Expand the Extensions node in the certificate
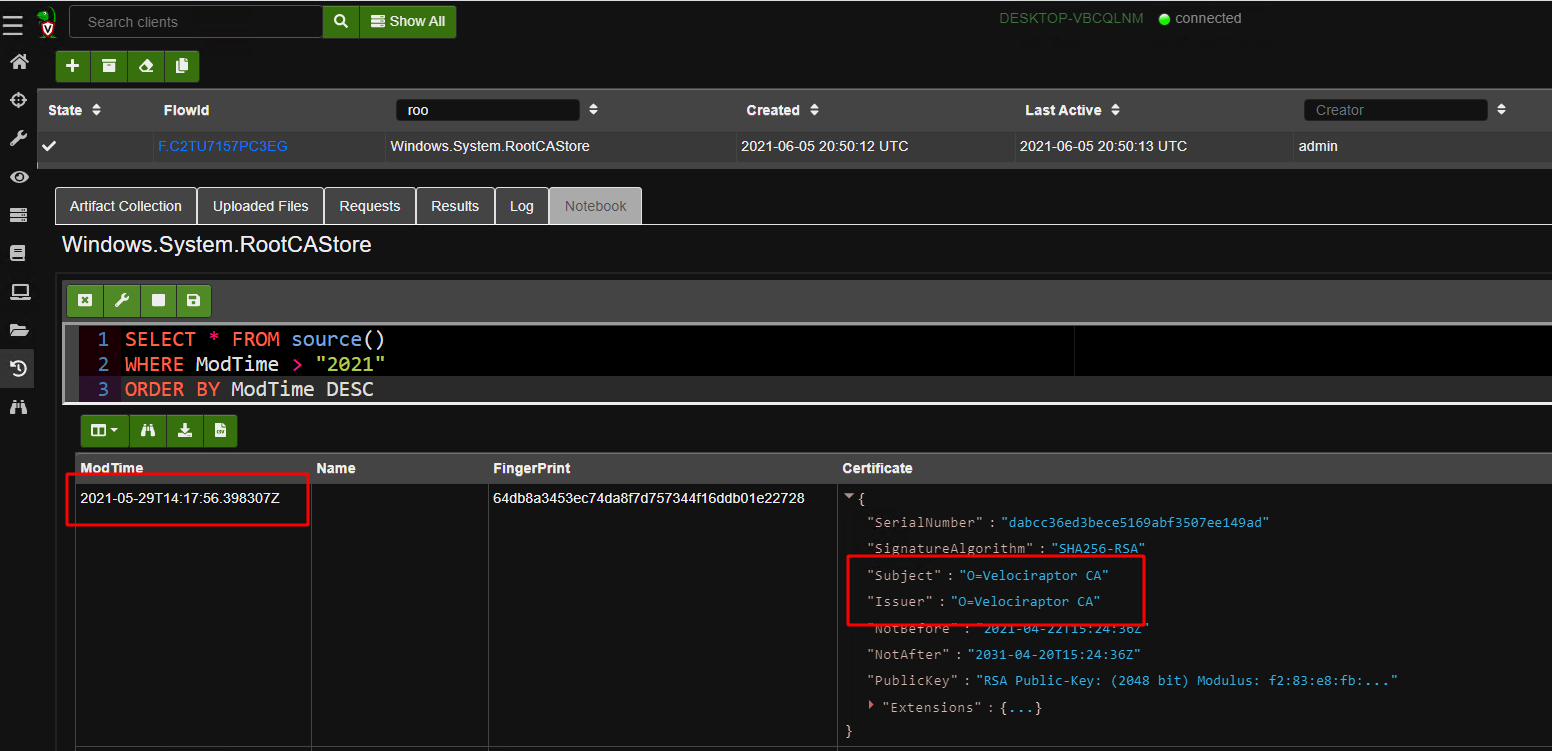 [x=871, y=706]
